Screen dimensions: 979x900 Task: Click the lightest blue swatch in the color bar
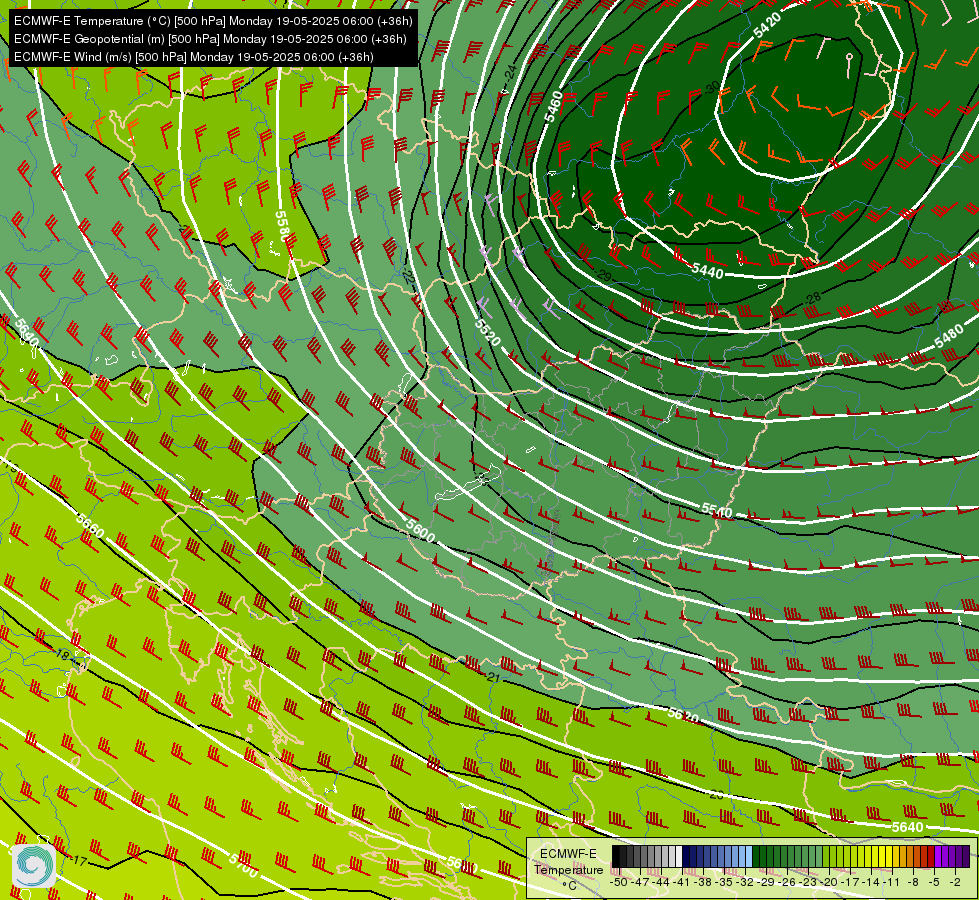[749, 856]
